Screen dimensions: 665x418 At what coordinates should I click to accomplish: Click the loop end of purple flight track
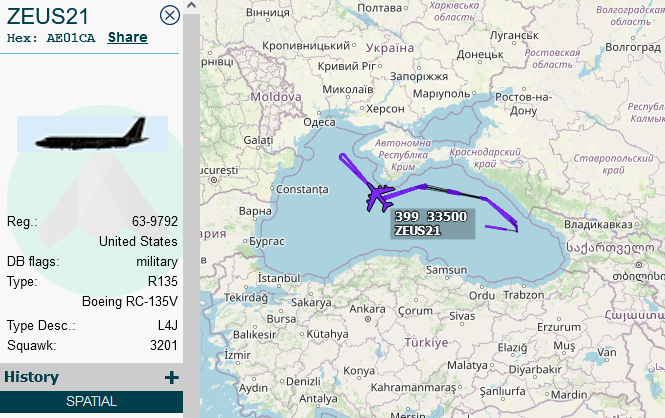(342, 157)
